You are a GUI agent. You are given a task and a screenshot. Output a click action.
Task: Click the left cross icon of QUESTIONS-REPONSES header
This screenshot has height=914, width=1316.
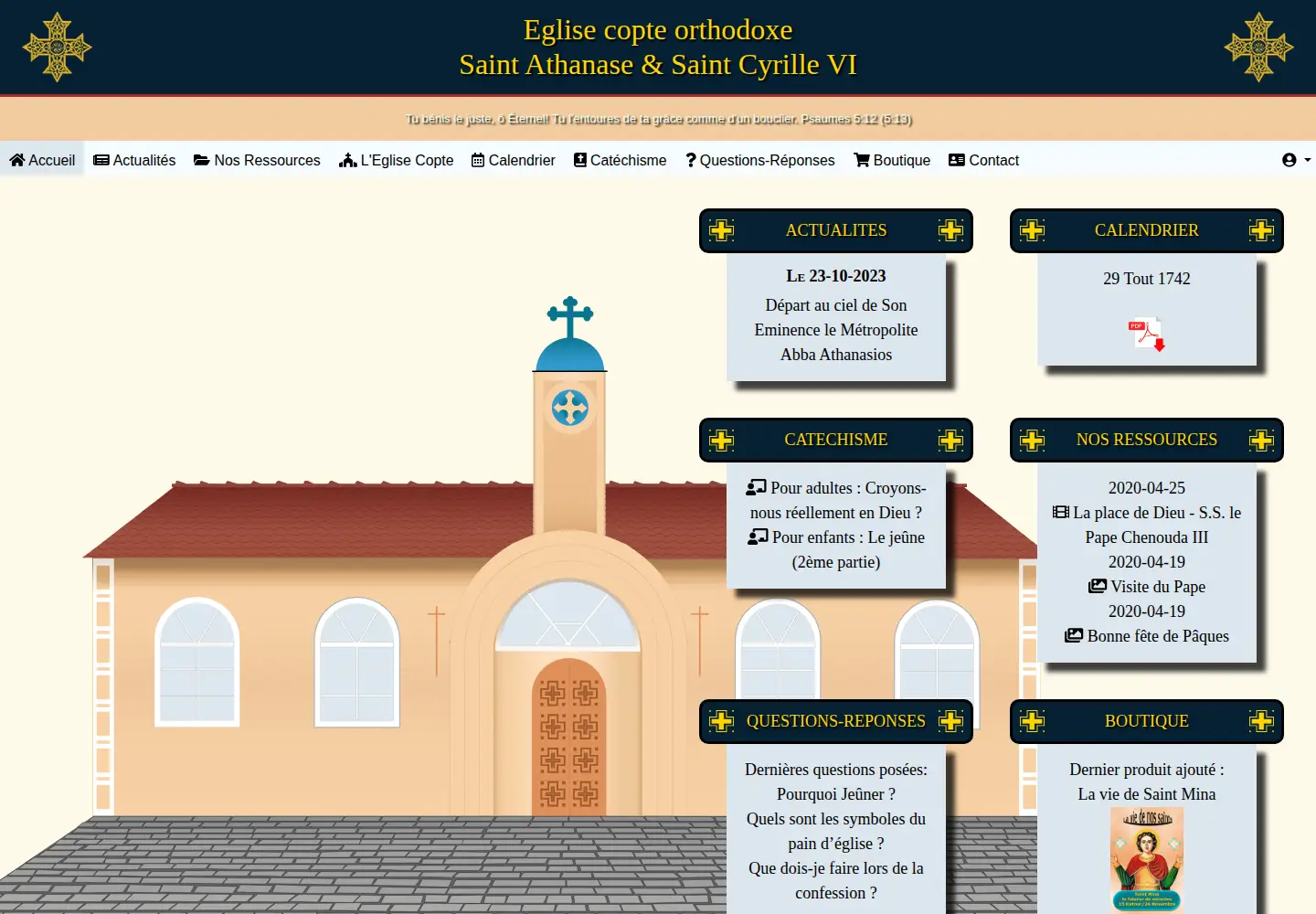[x=722, y=721]
